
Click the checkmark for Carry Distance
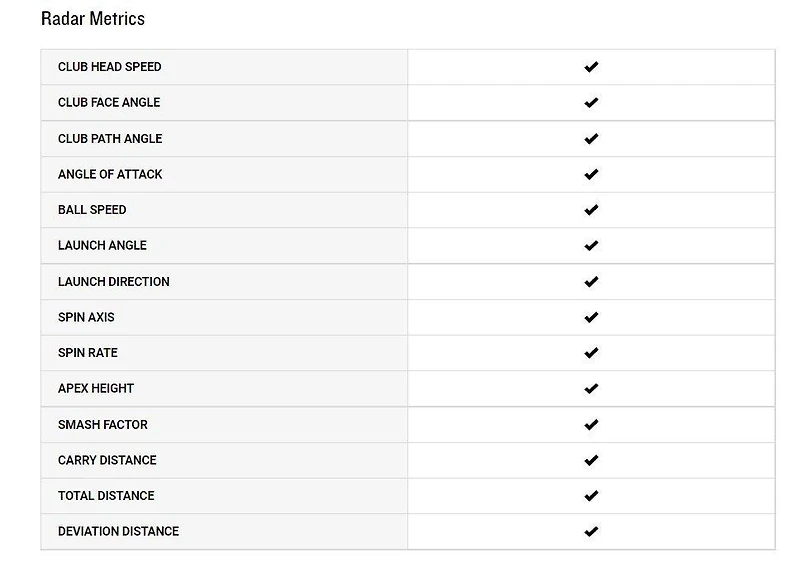coord(591,460)
